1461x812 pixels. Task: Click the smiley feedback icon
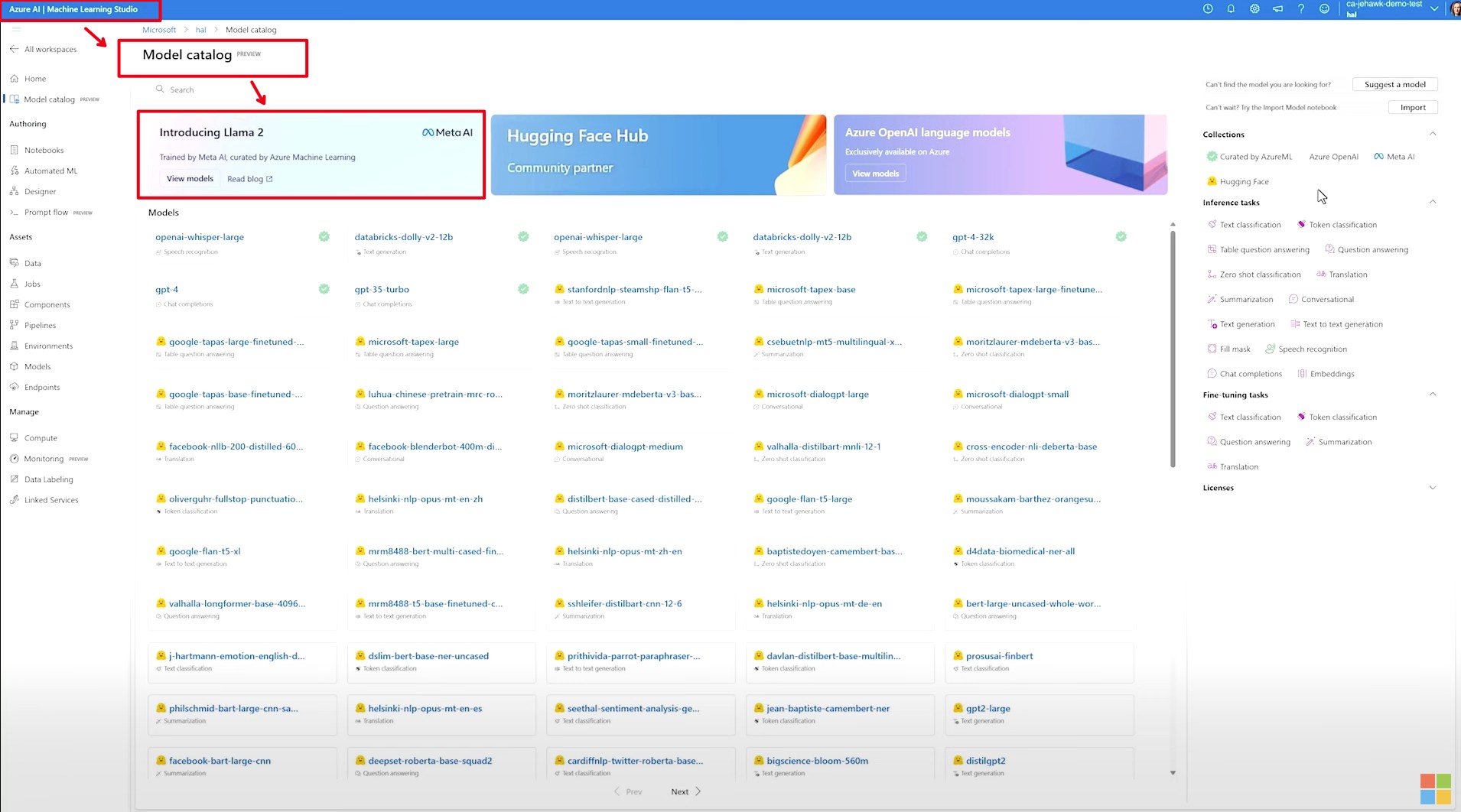[1324, 9]
